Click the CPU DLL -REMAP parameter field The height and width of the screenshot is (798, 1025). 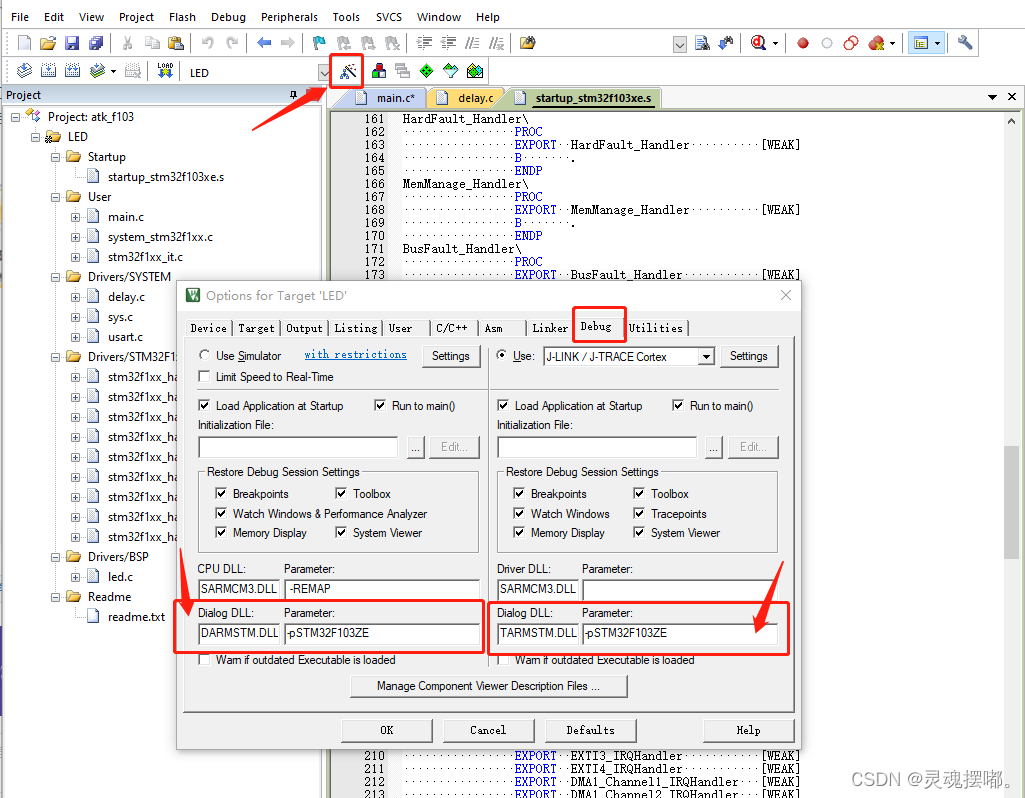coord(382,589)
